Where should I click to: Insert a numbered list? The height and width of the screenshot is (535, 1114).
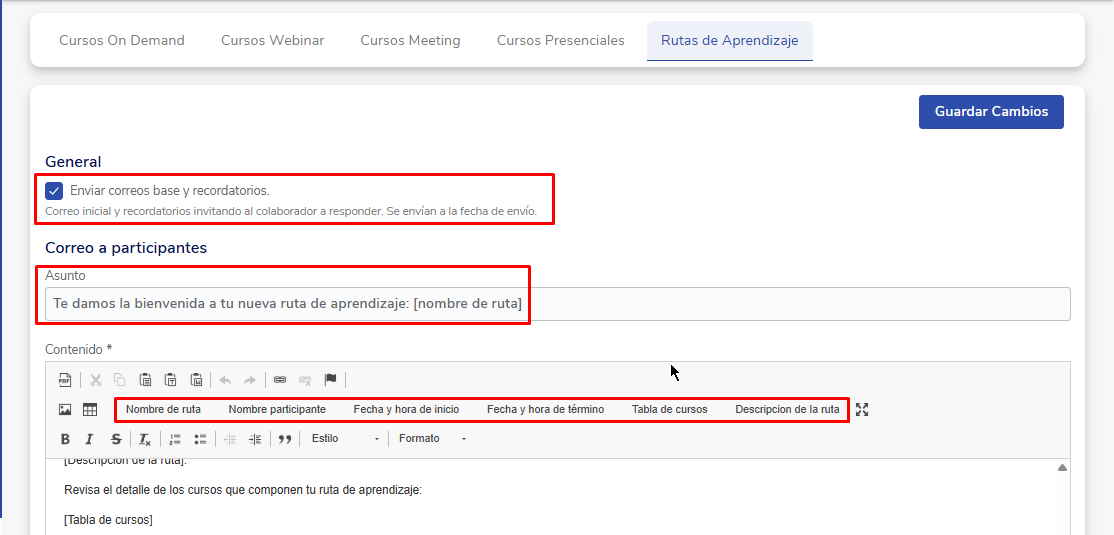tap(175, 439)
